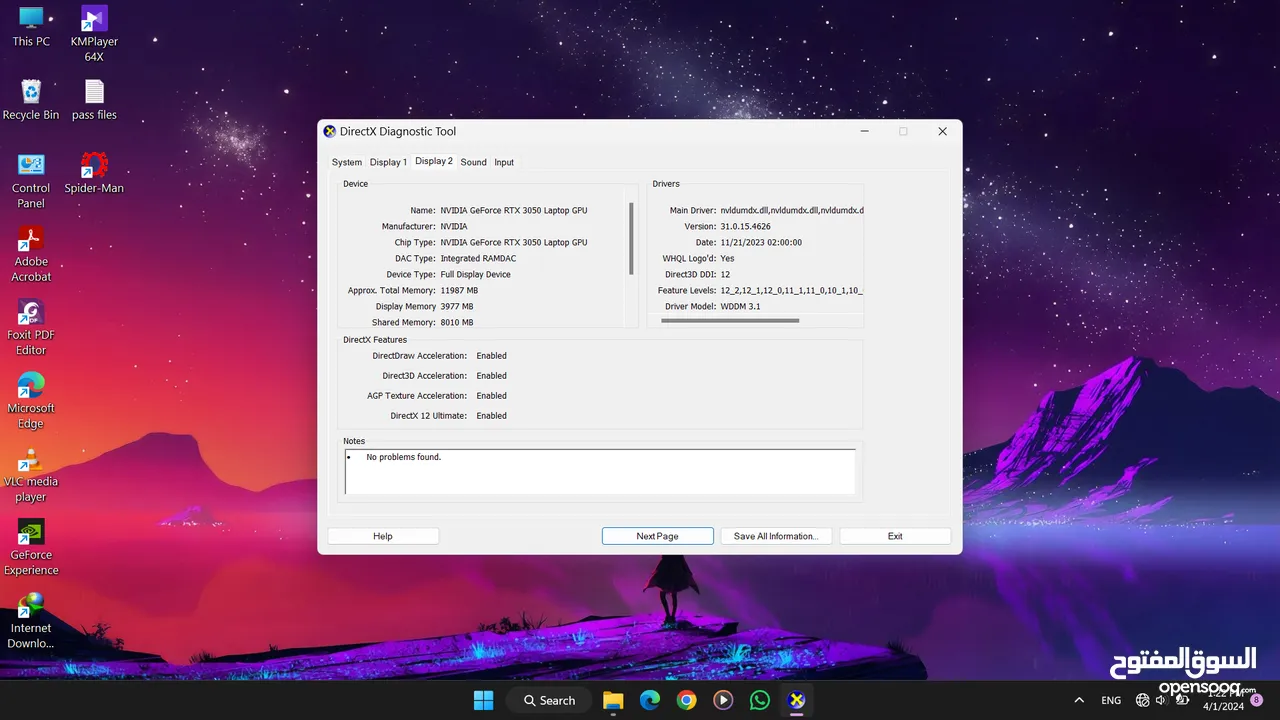Open Google Chrome from taskbar
Viewport: 1280px width, 720px height.
[x=686, y=700]
